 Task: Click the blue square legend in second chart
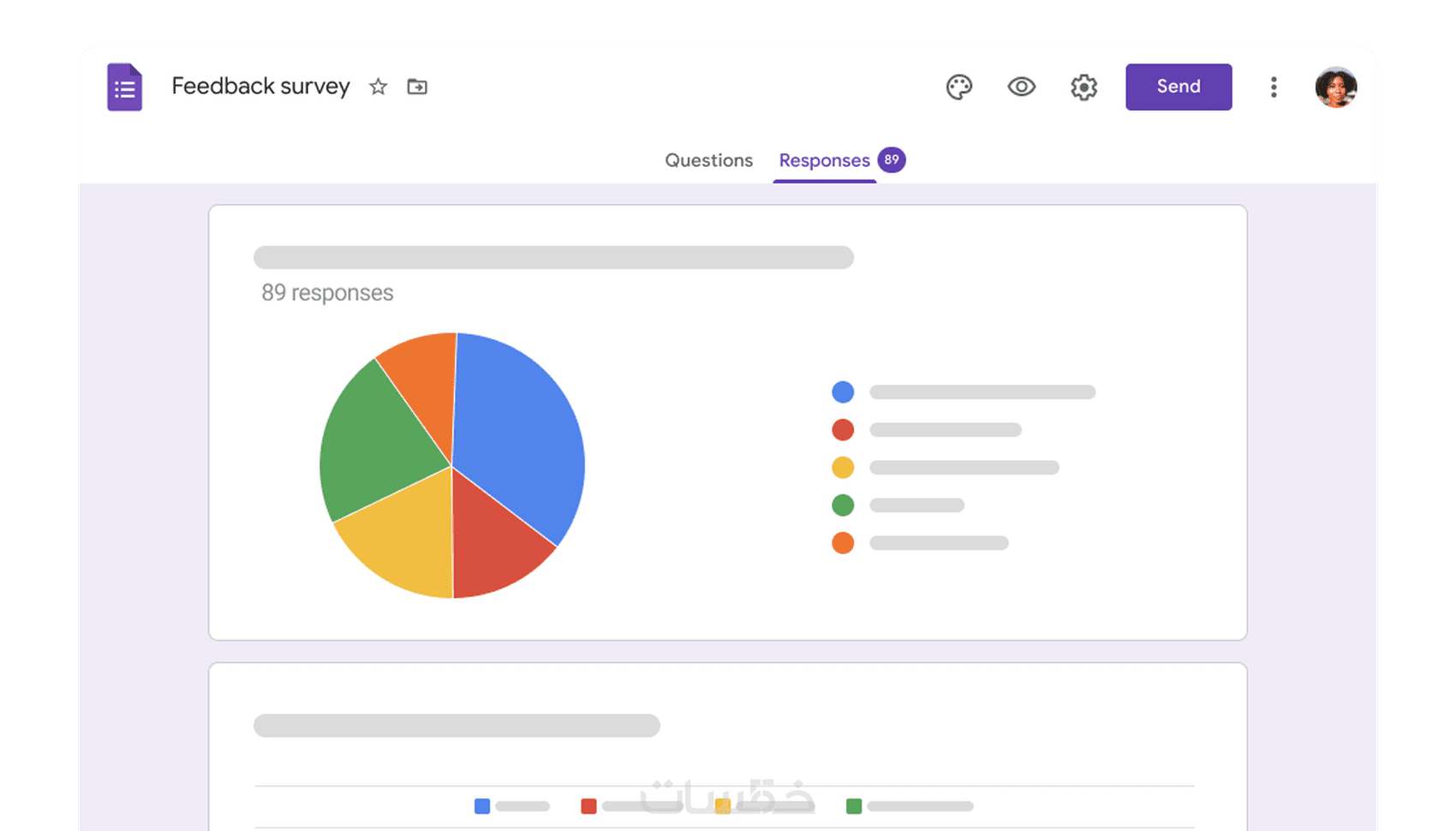482,806
